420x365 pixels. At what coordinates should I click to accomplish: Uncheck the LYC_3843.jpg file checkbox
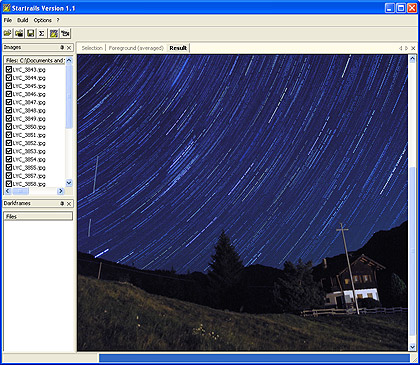tap(9, 69)
